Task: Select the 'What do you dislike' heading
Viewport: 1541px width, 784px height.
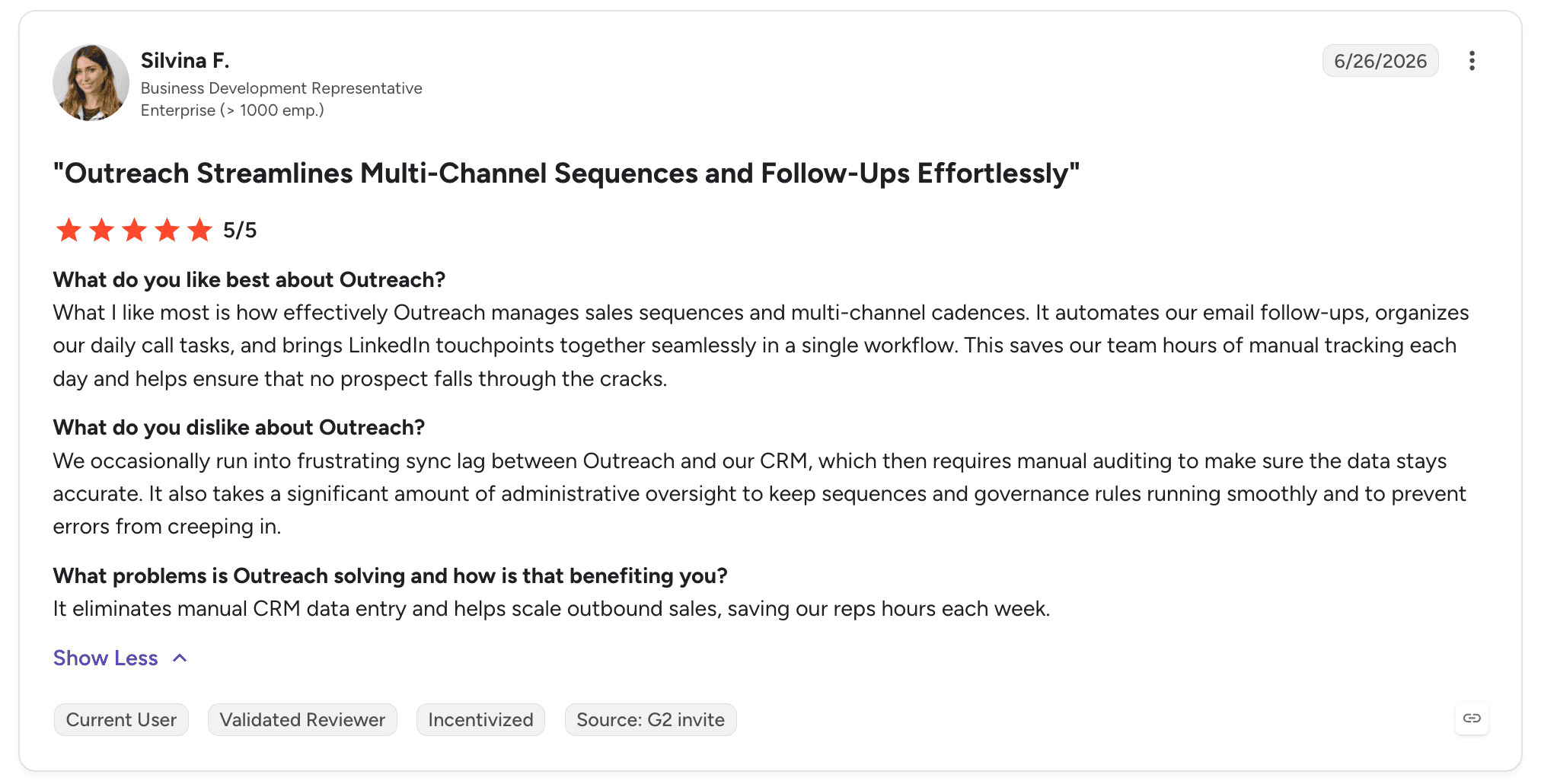Action: tap(239, 428)
